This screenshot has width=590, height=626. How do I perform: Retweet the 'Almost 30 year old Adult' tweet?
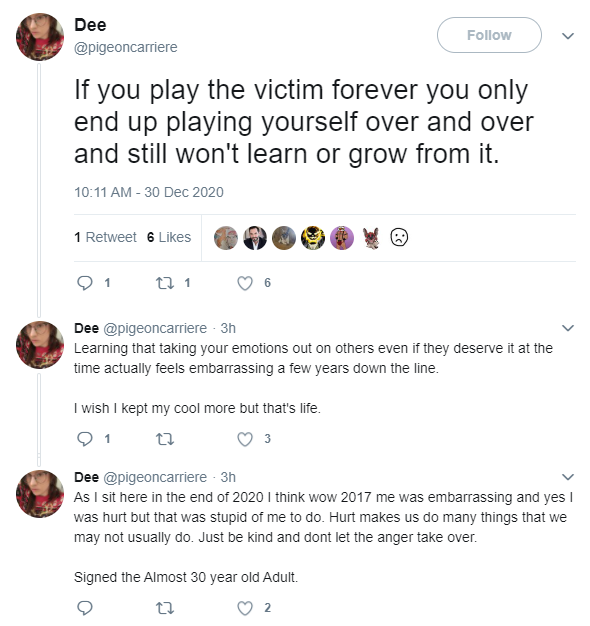164,608
